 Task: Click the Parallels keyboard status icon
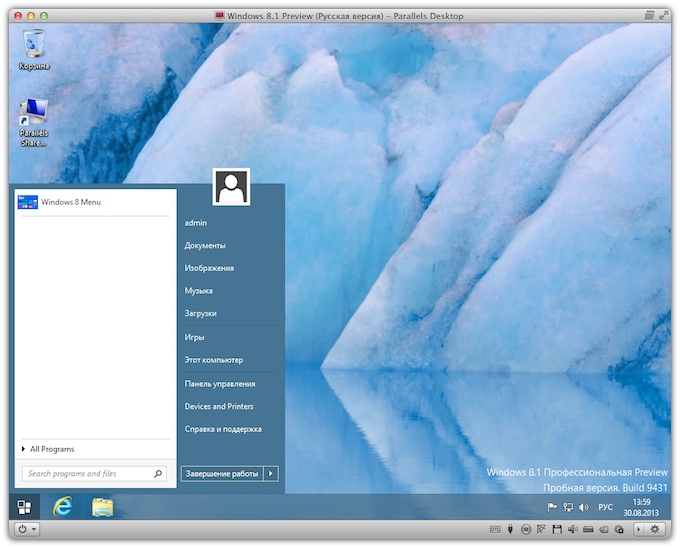tap(493, 529)
